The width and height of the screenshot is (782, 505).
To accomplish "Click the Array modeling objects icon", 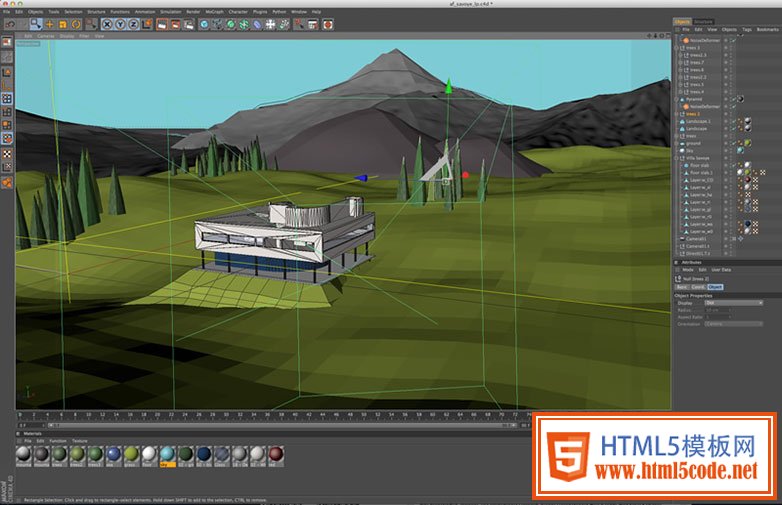I will pyautogui.click(x=244, y=24).
